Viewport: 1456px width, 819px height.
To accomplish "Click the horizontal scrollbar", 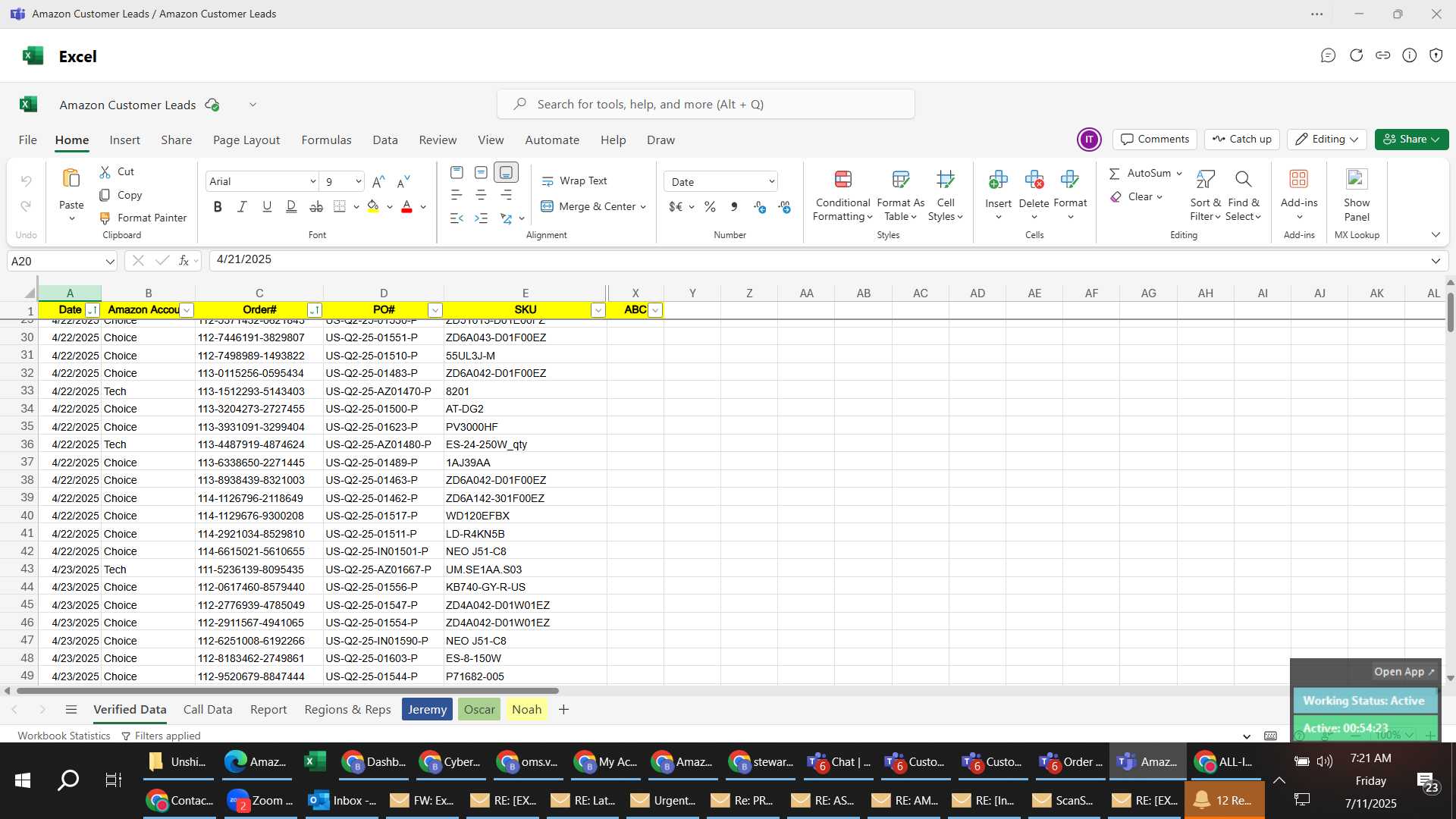I will tap(287, 691).
